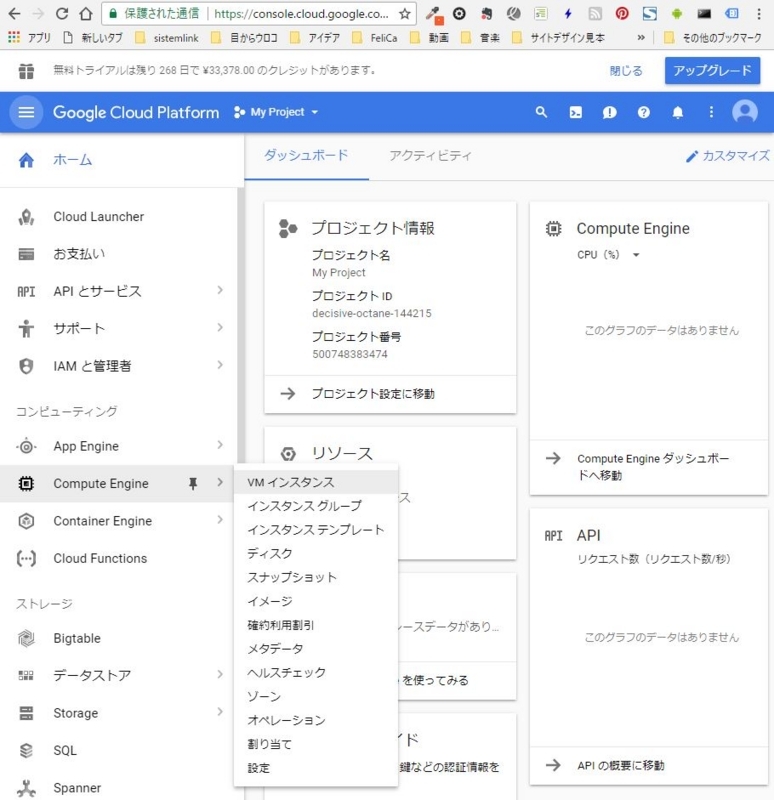The height and width of the screenshot is (800, 774).
Task: Select 設定 from submenu
Action: (316, 768)
